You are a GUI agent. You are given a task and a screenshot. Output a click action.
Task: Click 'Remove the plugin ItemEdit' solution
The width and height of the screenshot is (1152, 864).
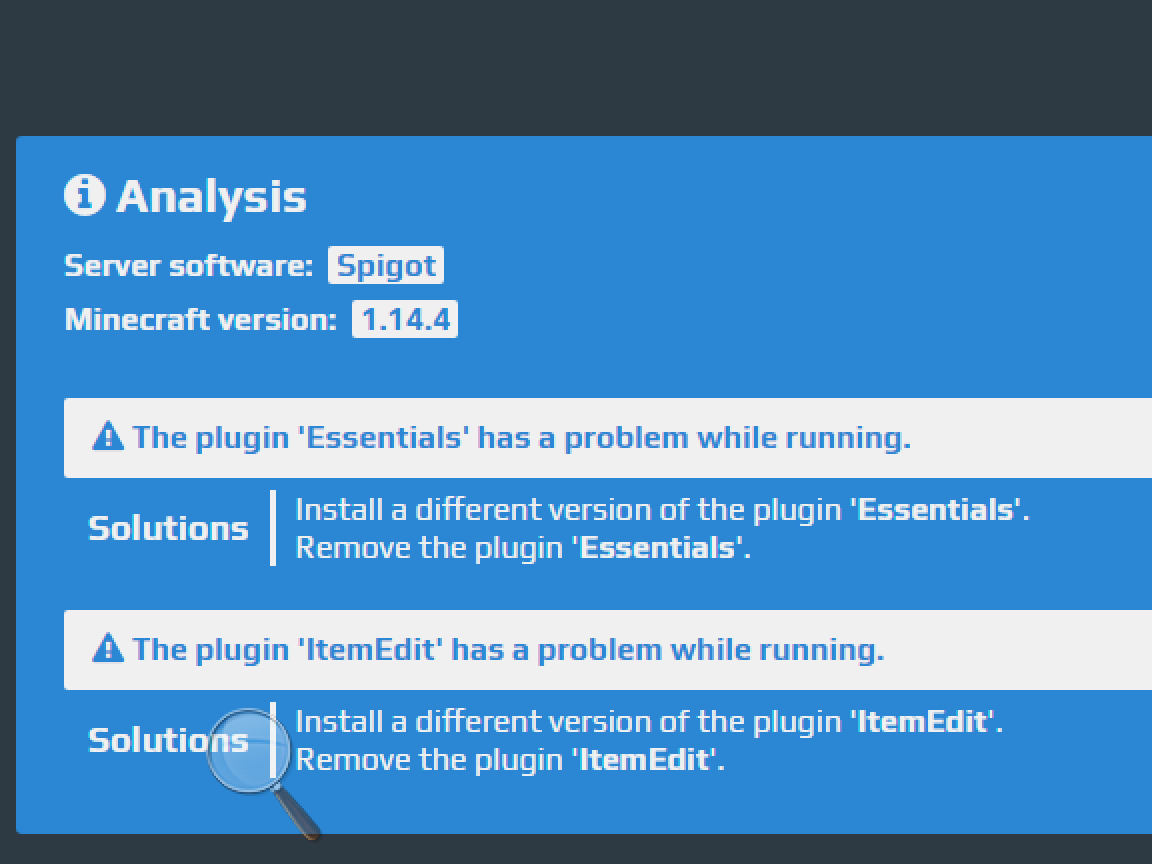(510, 759)
